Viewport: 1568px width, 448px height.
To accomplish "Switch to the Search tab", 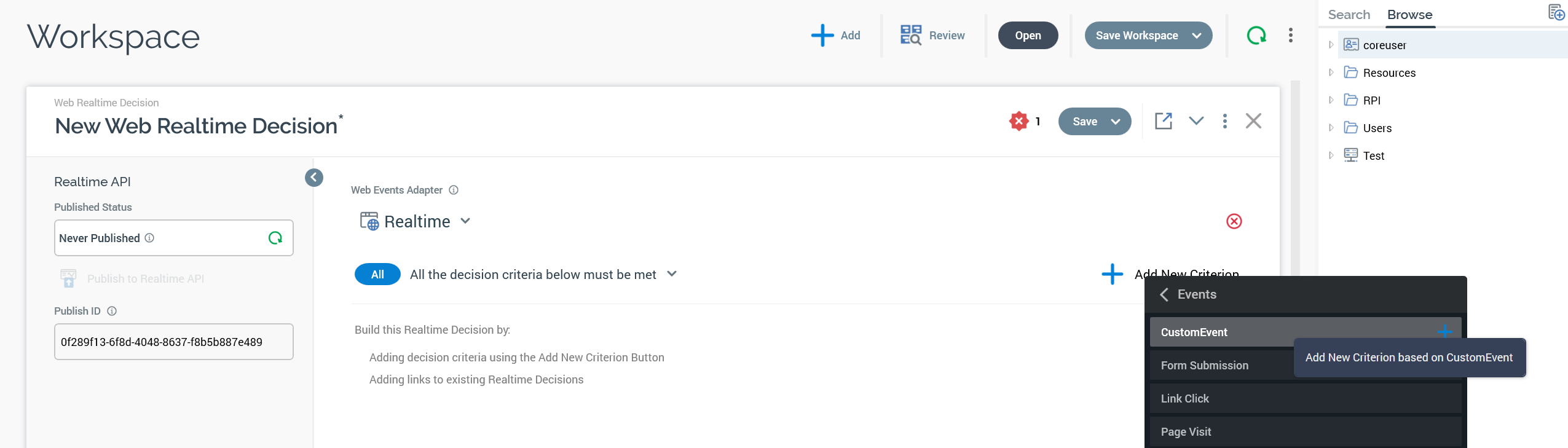I will coord(1349,15).
